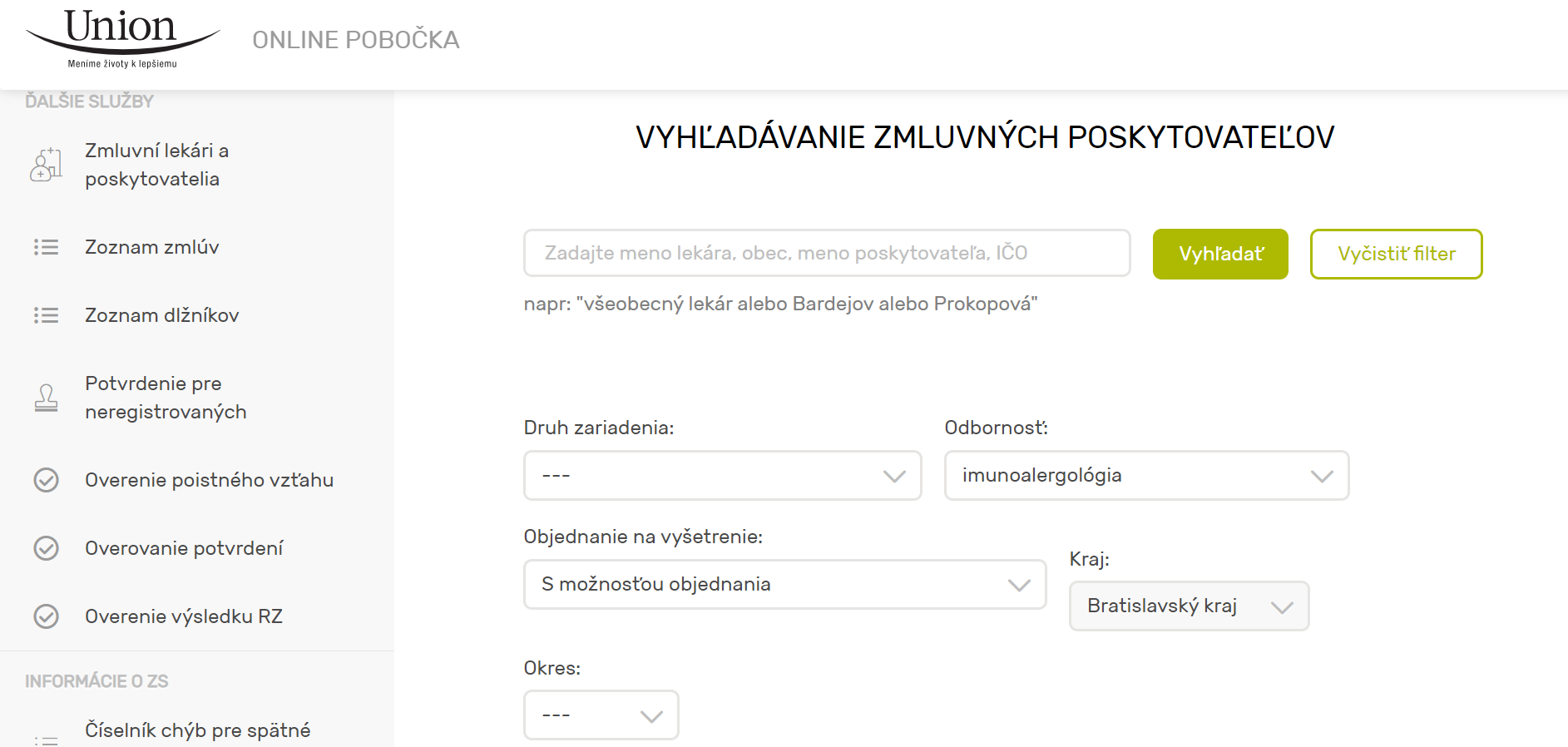Image resolution: width=1568 pixels, height=747 pixels.
Task: Click the Union logo icon
Action: click(122, 38)
